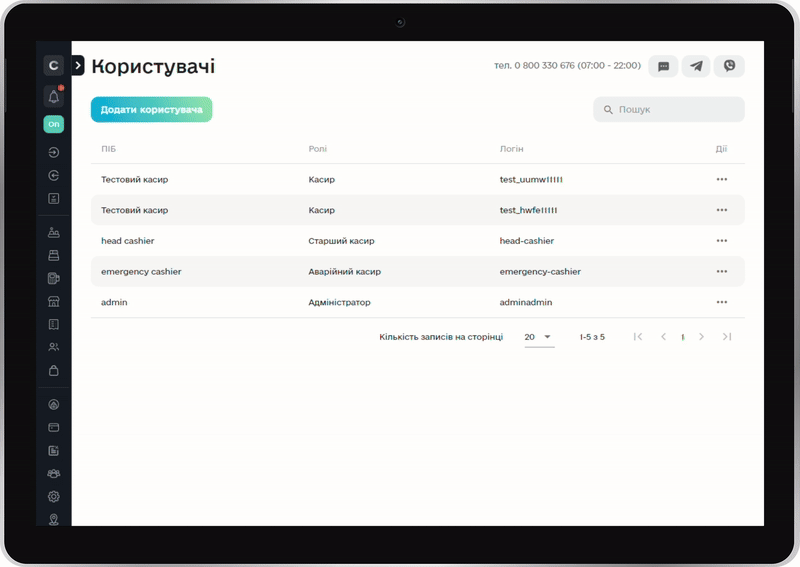800x567 pixels.
Task: Click the sidebar arrow-into-circle sign-in icon
Action: 54,152
